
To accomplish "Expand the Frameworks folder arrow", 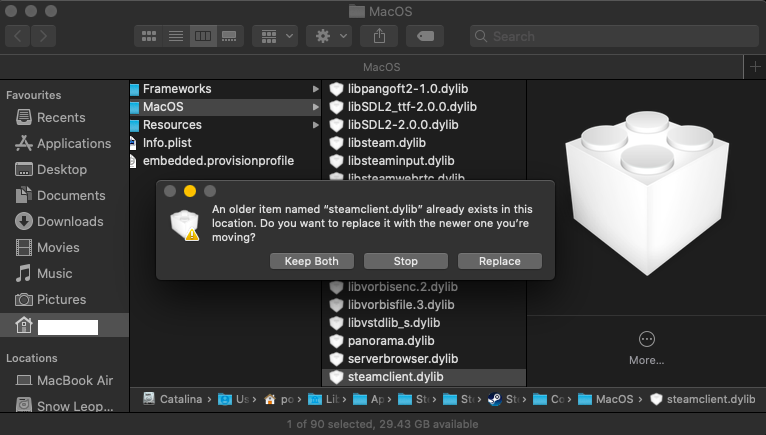I will [316, 89].
